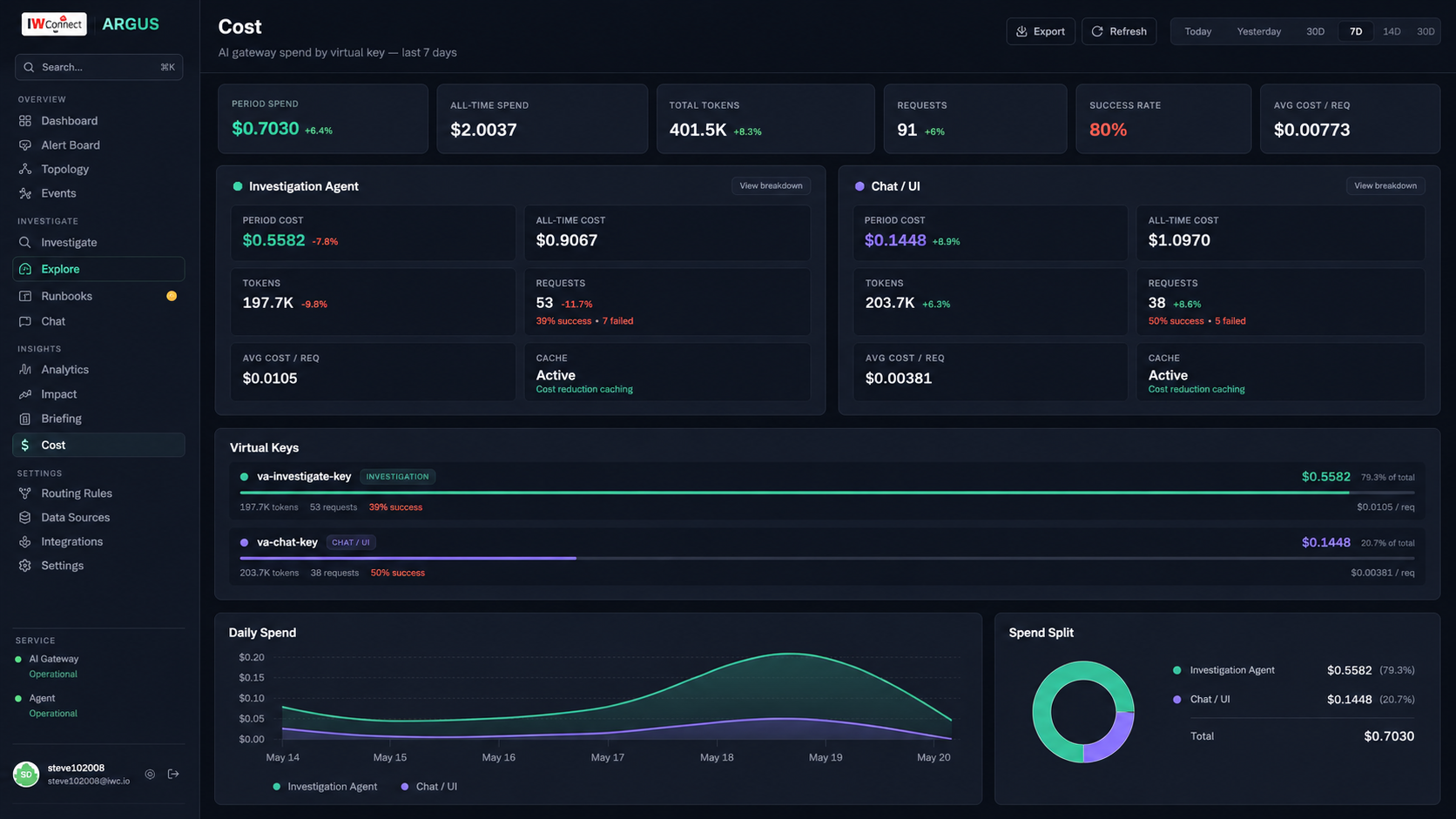Click the eye-shaped icon beside the sign-out icon
The image size is (1456, 819).
[150, 774]
